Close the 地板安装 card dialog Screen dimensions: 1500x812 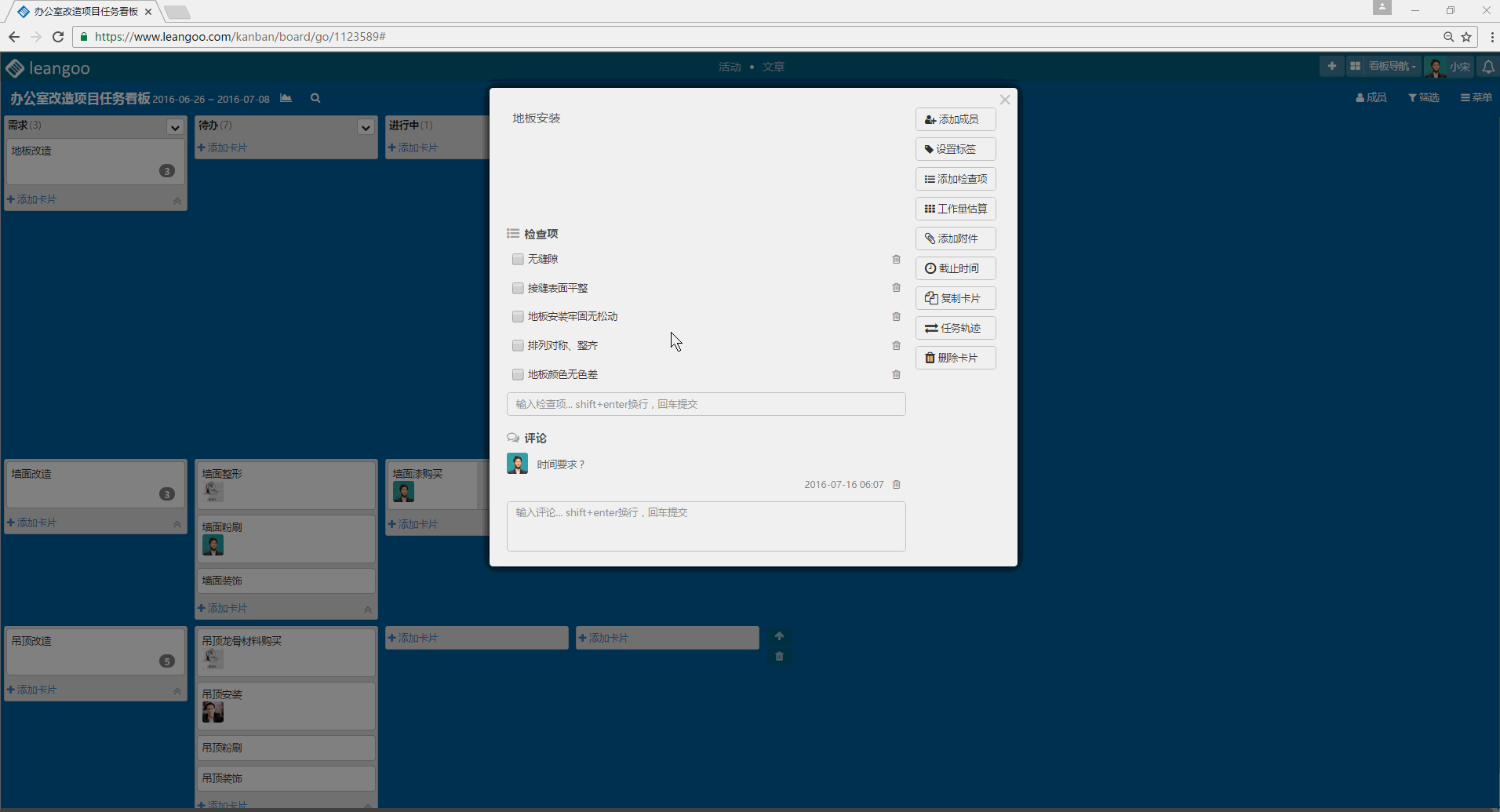1004,100
